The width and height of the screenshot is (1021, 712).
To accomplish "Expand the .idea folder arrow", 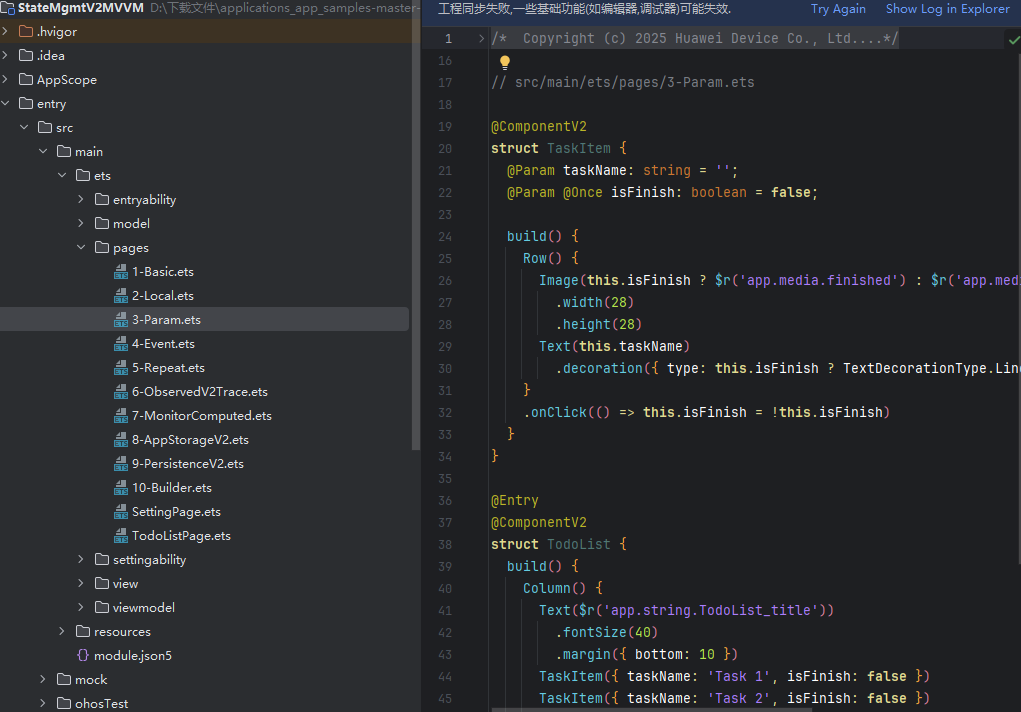I will [x=5, y=55].
